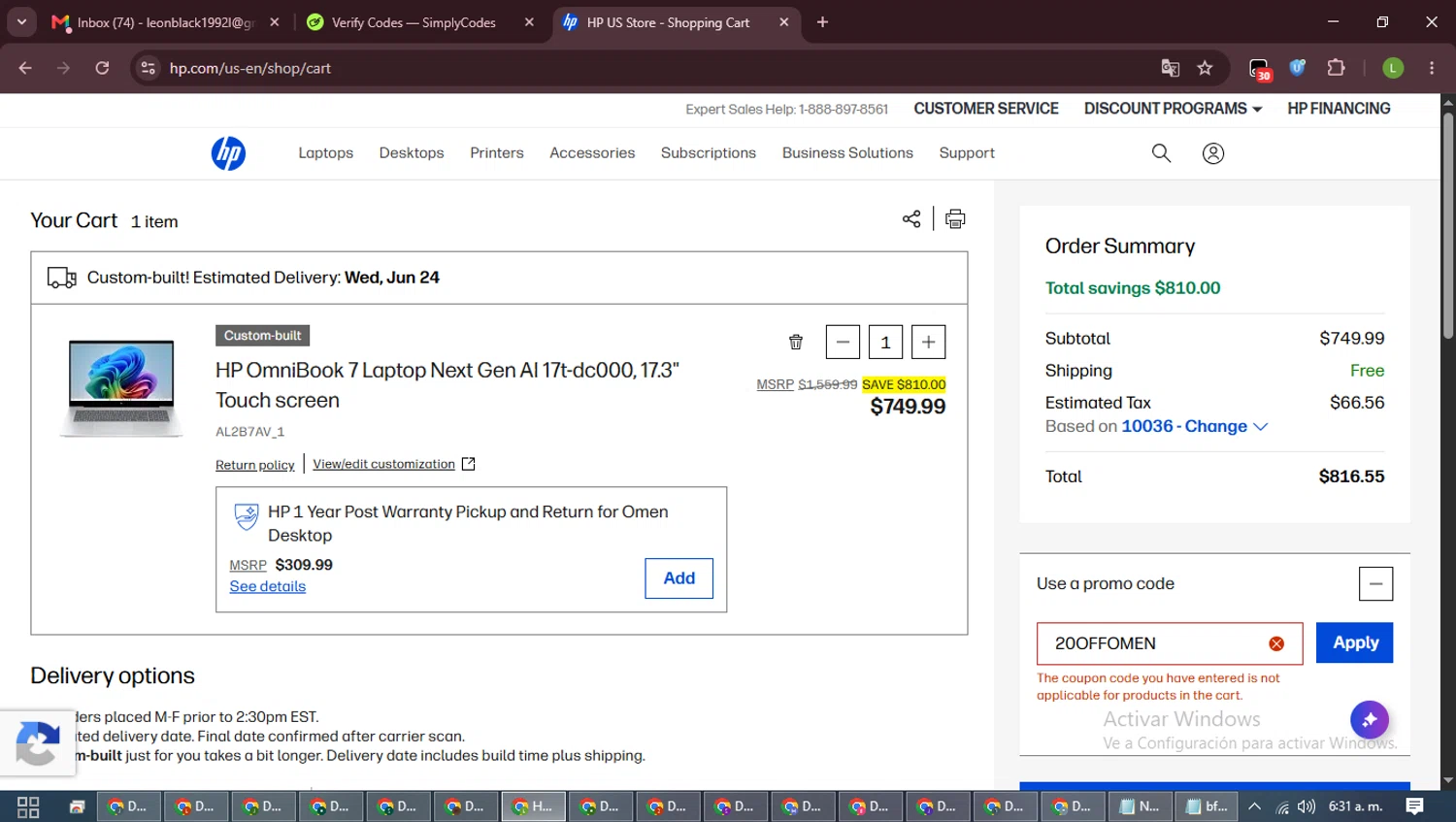Screen dimensions: 1456x822
Task: Click the reCAPTCHA badge
Action: (x=37, y=743)
